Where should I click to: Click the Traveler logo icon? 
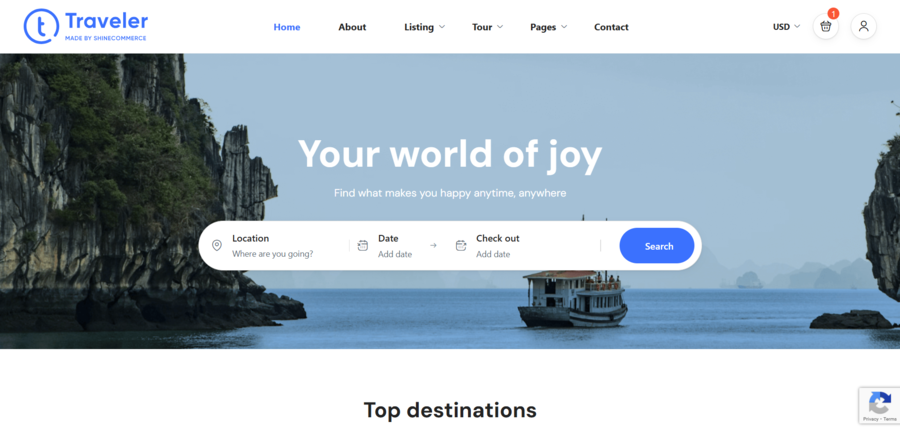point(41,26)
